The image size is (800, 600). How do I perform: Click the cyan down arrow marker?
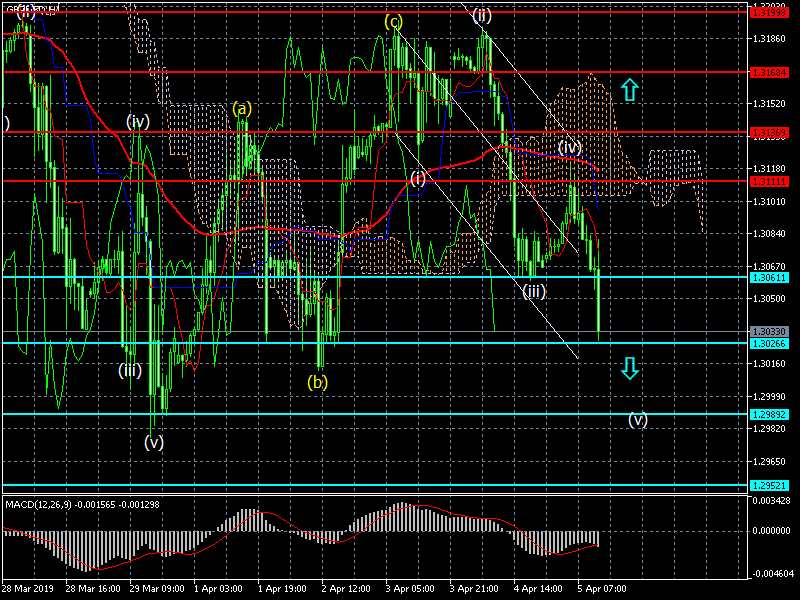click(x=629, y=369)
